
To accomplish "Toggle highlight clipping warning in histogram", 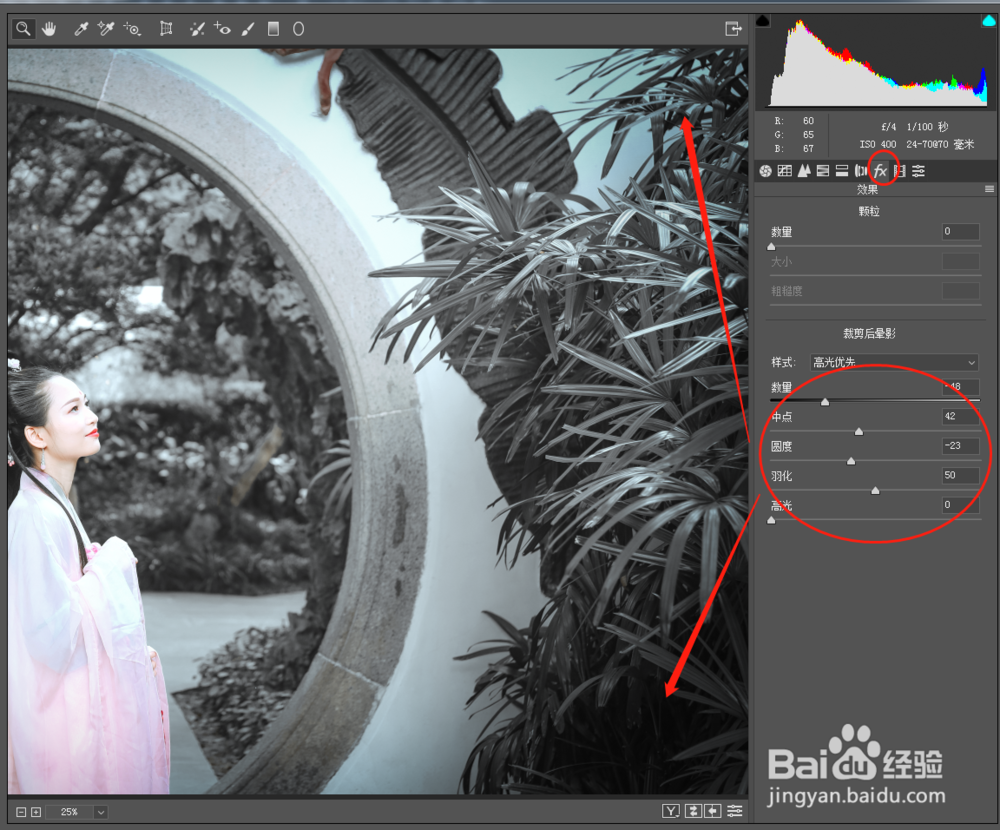I will click(x=988, y=20).
